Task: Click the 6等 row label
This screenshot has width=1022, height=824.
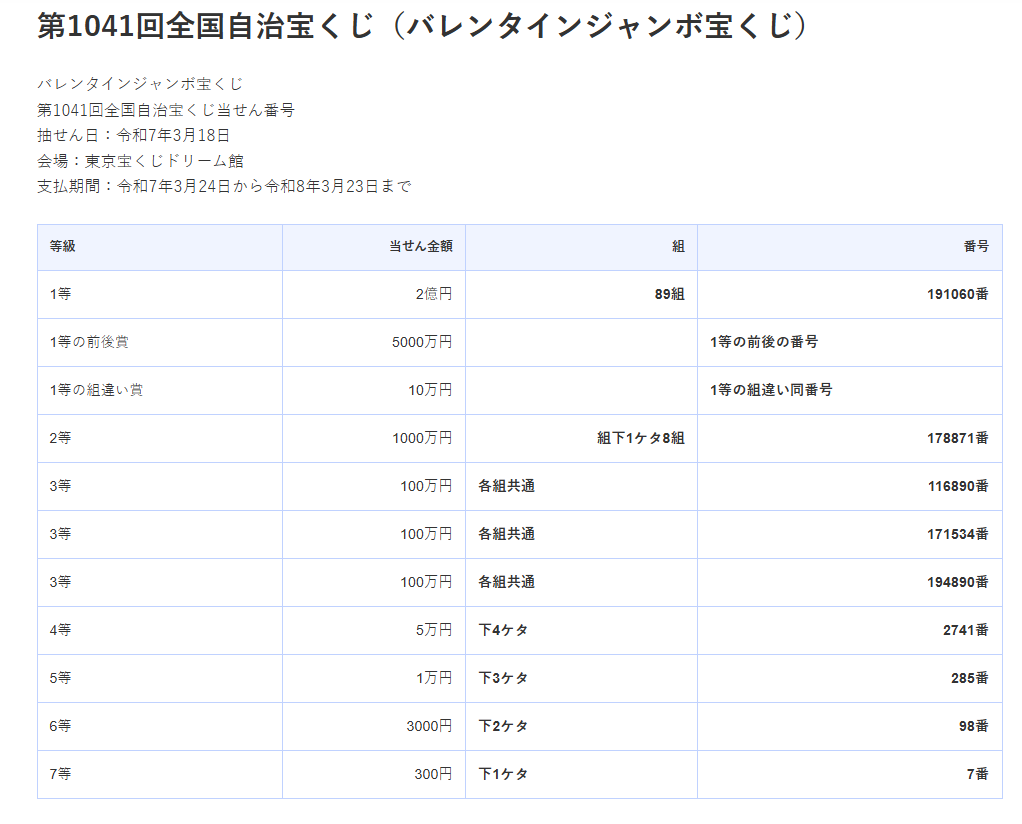Action: click(x=61, y=726)
